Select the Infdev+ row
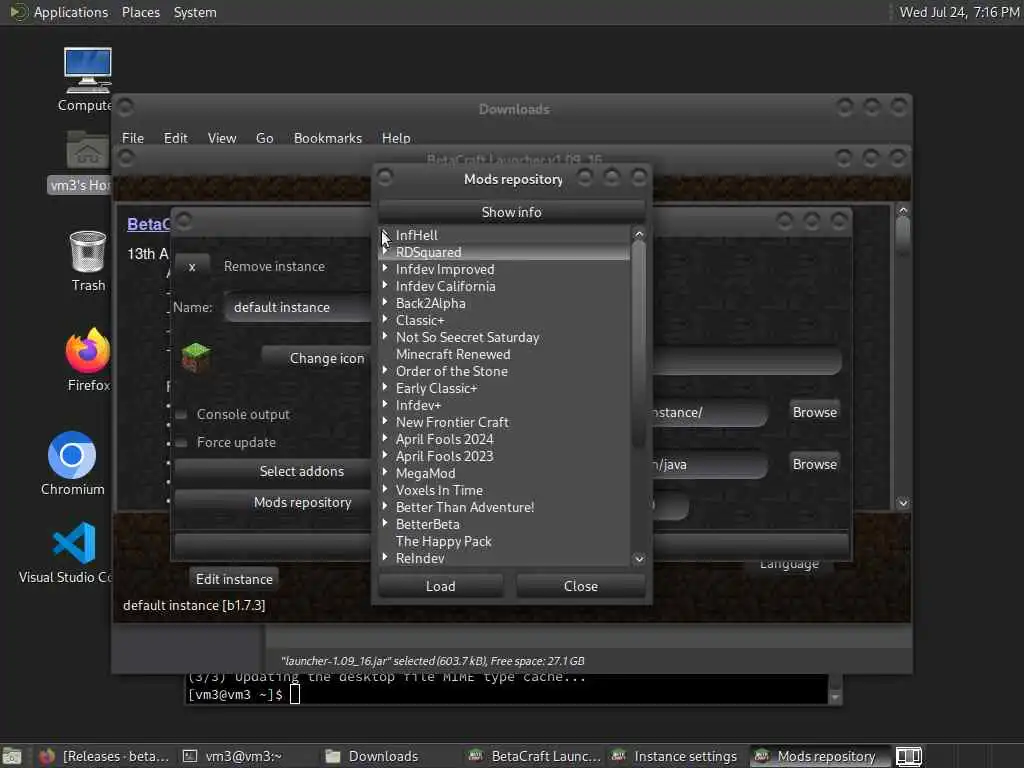The width and height of the screenshot is (1024, 768). tap(504, 405)
